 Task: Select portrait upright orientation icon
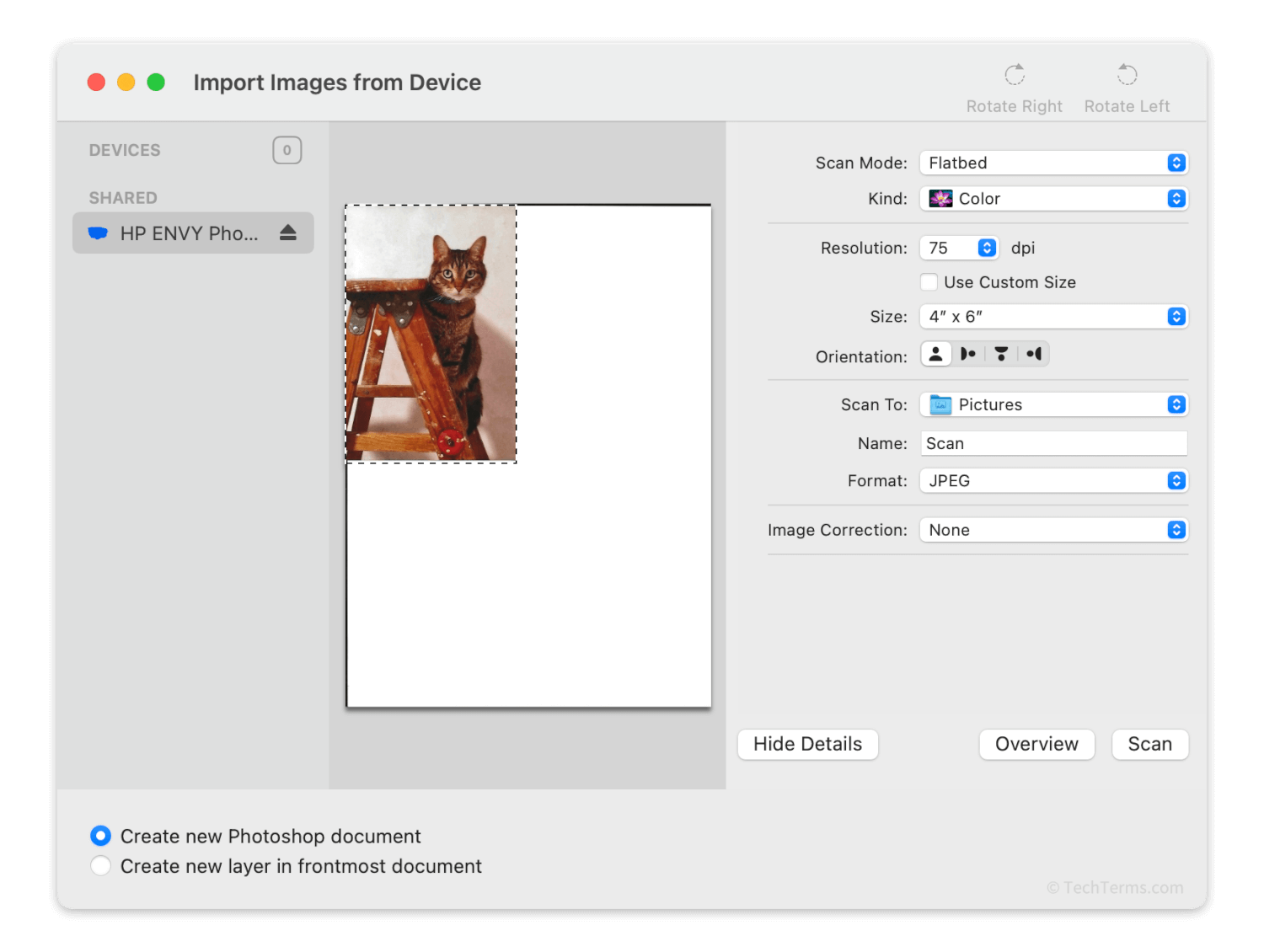(x=936, y=354)
